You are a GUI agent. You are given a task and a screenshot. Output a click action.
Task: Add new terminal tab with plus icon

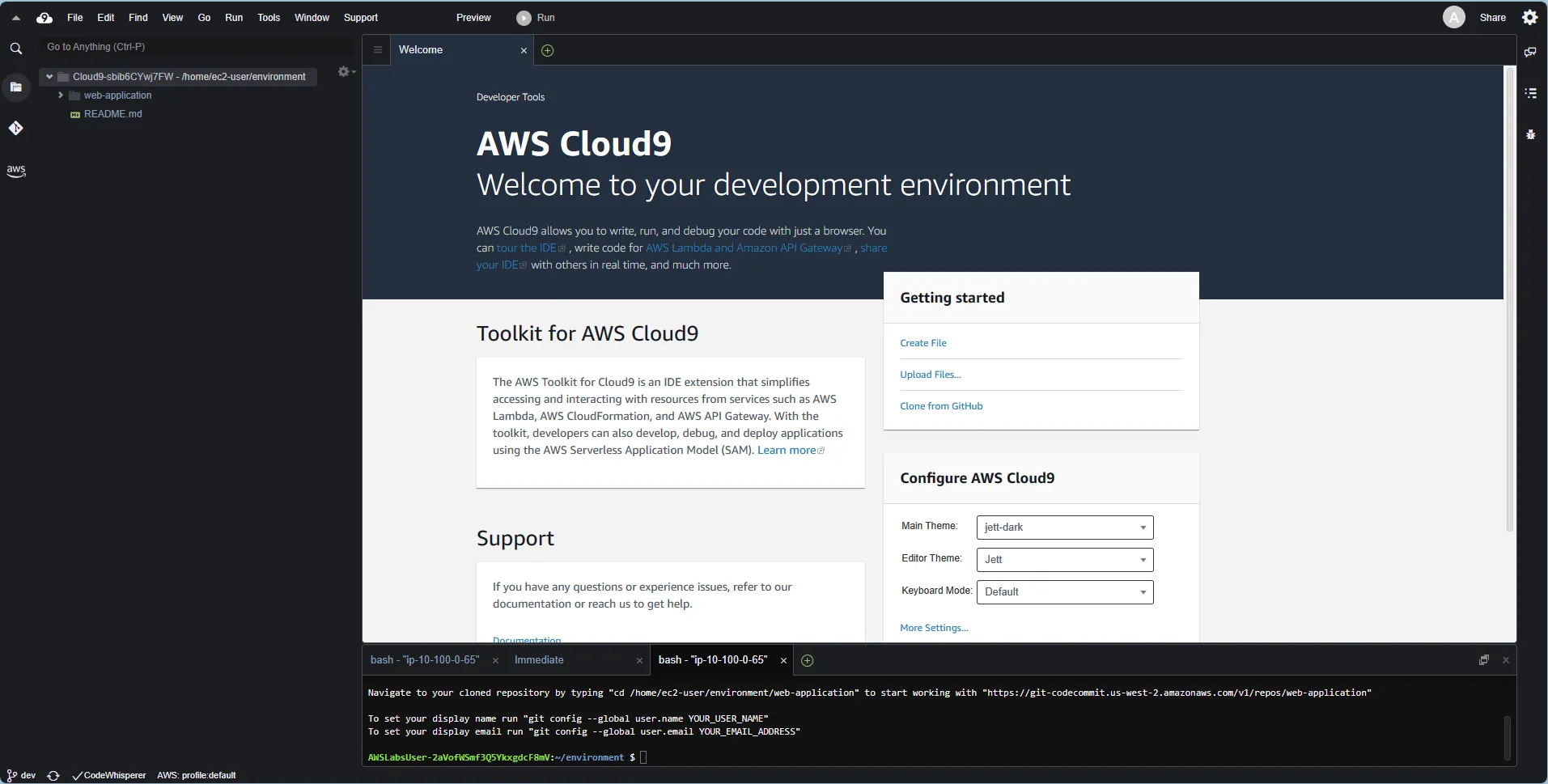pyautogui.click(x=807, y=660)
